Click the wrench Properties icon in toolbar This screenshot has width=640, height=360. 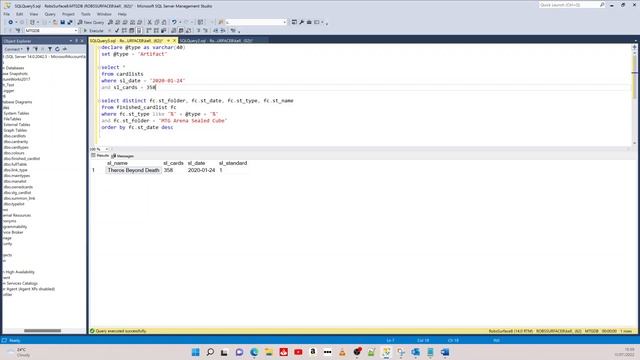(x=302, y=22)
